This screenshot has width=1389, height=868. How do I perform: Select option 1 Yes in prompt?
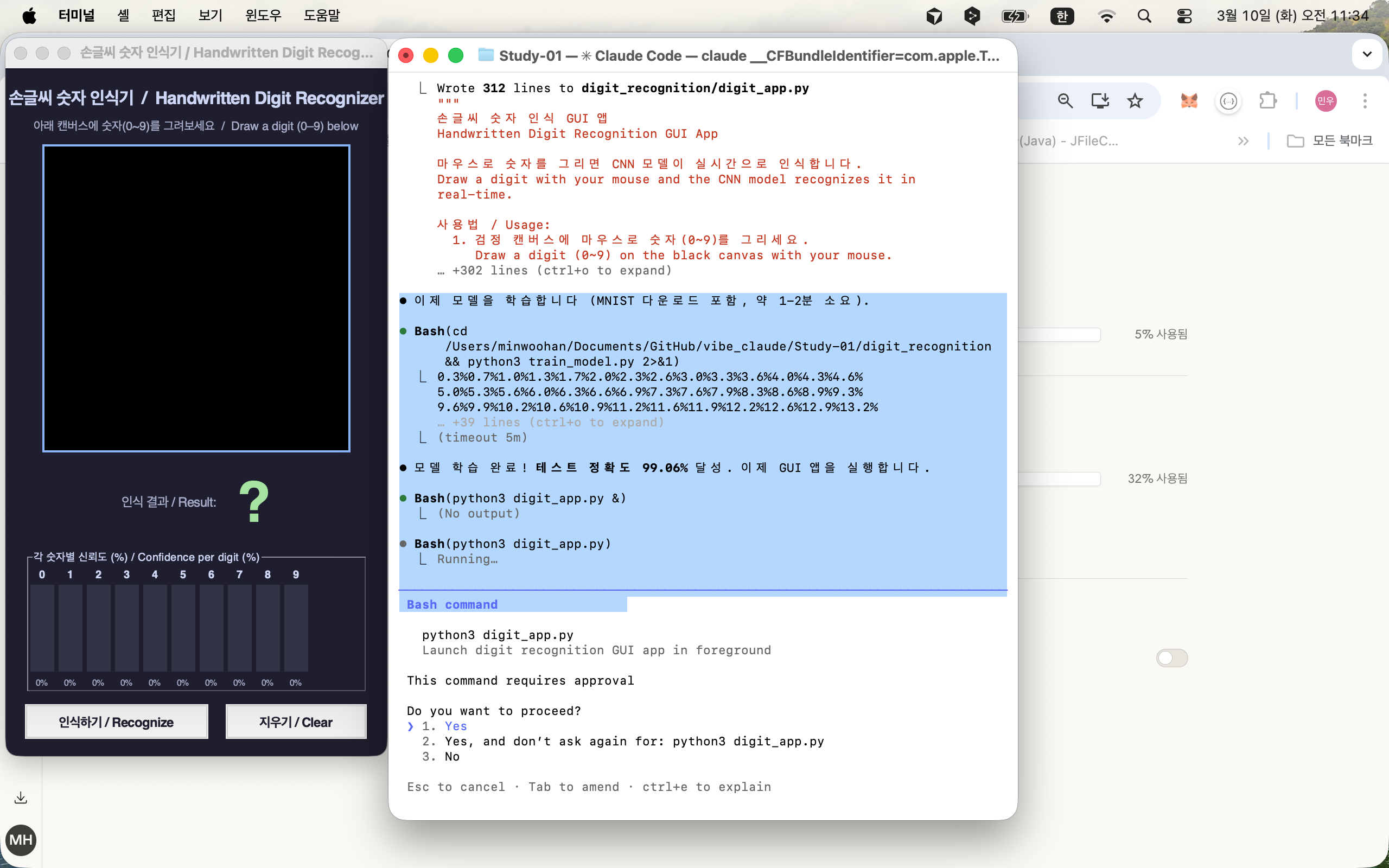tap(455, 726)
